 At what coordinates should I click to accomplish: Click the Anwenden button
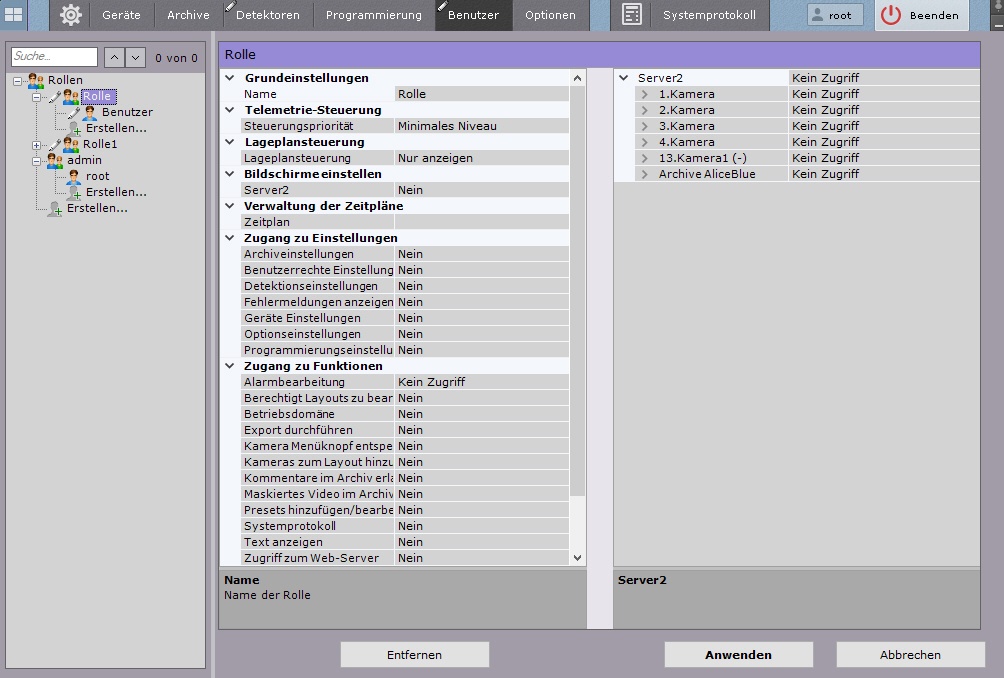(738, 655)
